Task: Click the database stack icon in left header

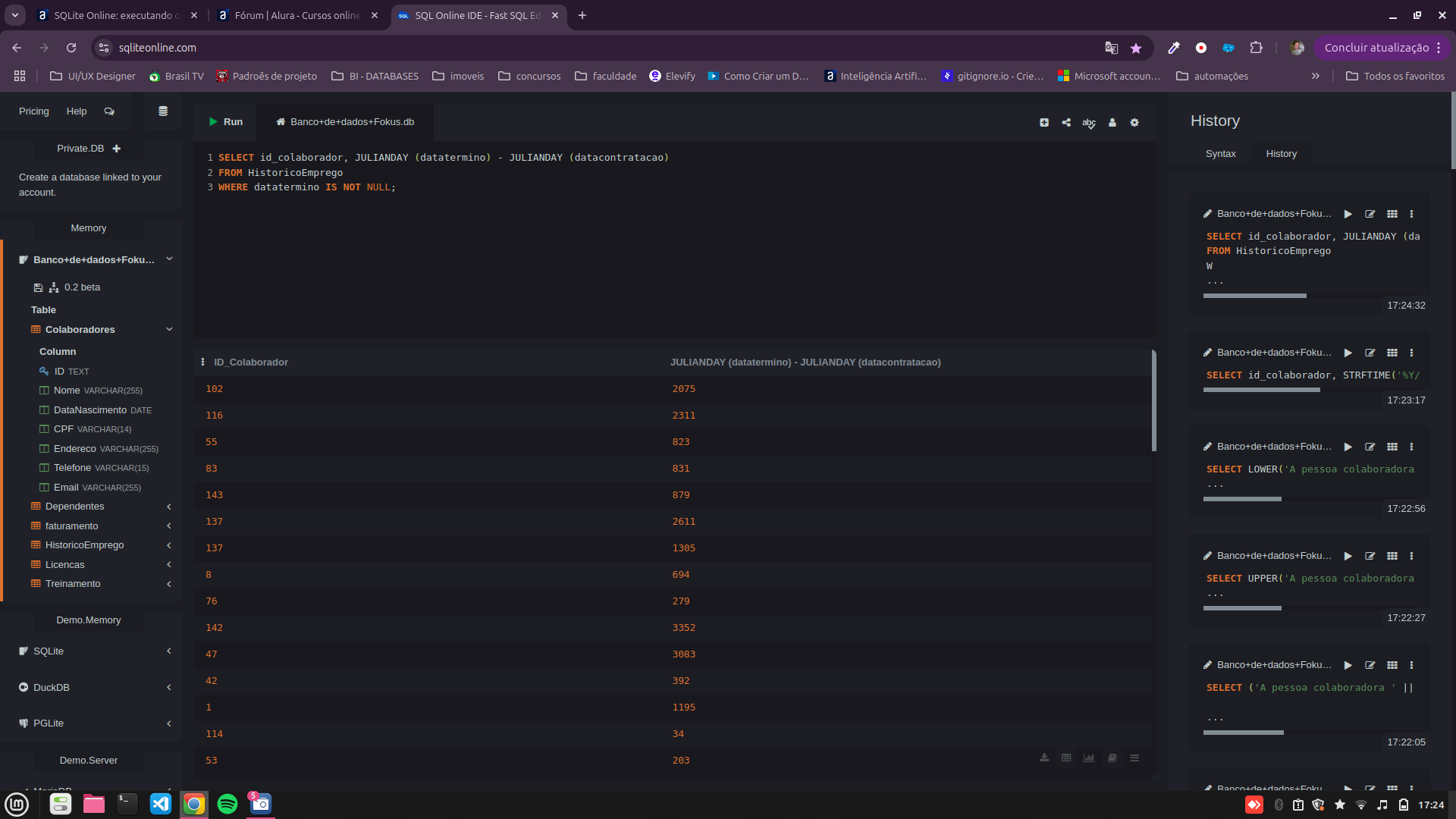Action: point(162,111)
